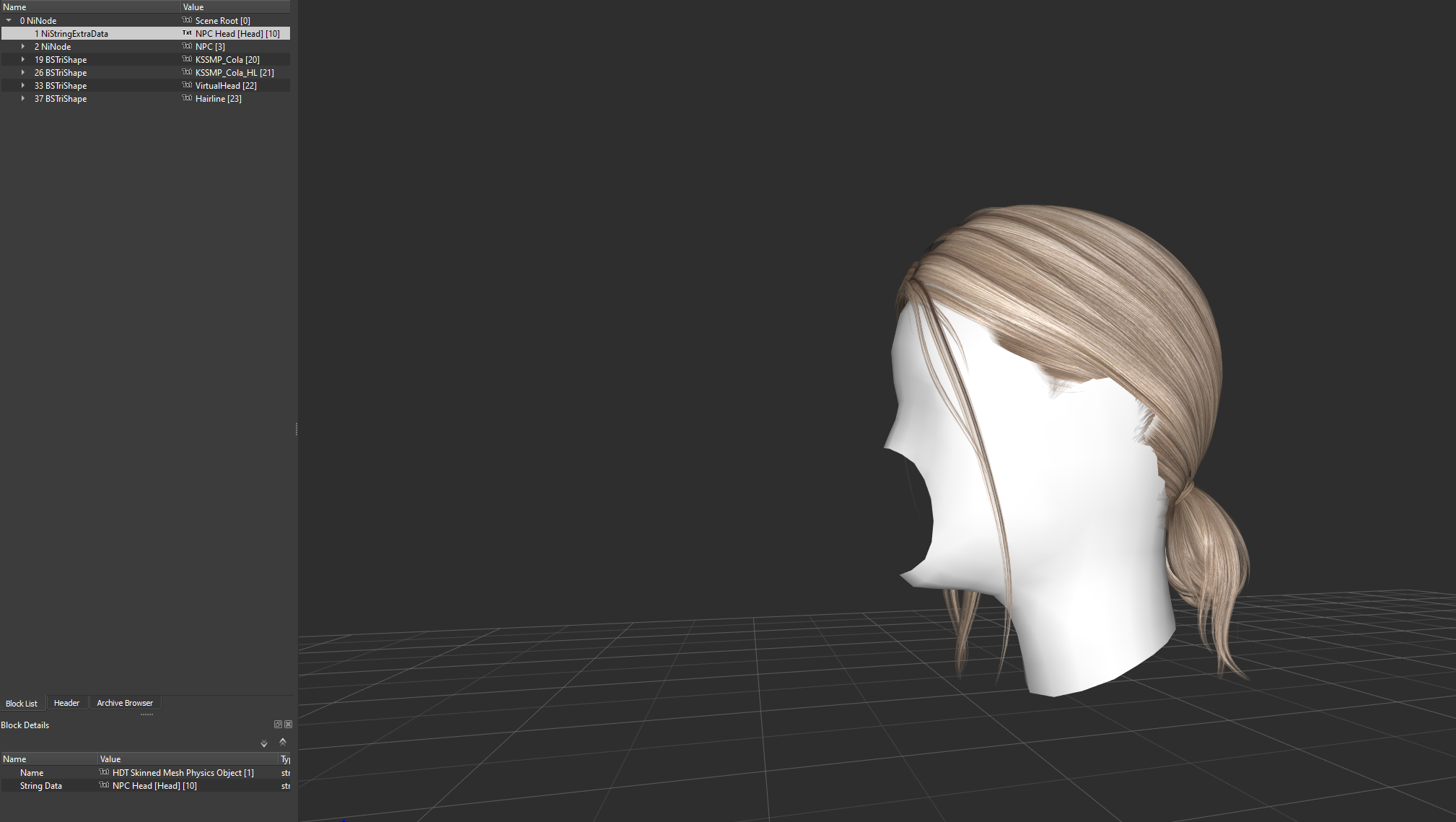Click the String Data NPC Head value
1456x822 pixels.
[154, 786]
